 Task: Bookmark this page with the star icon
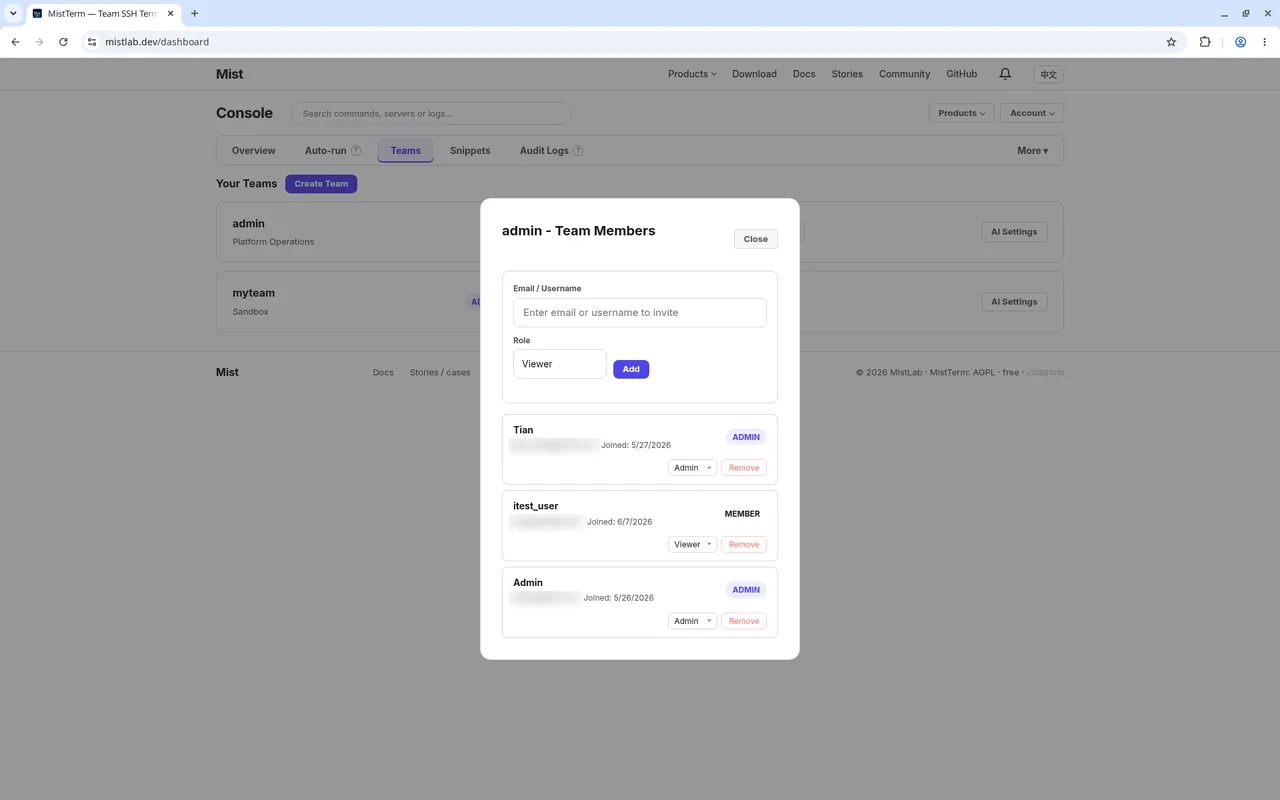pyautogui.click(x=1171, y=42)
